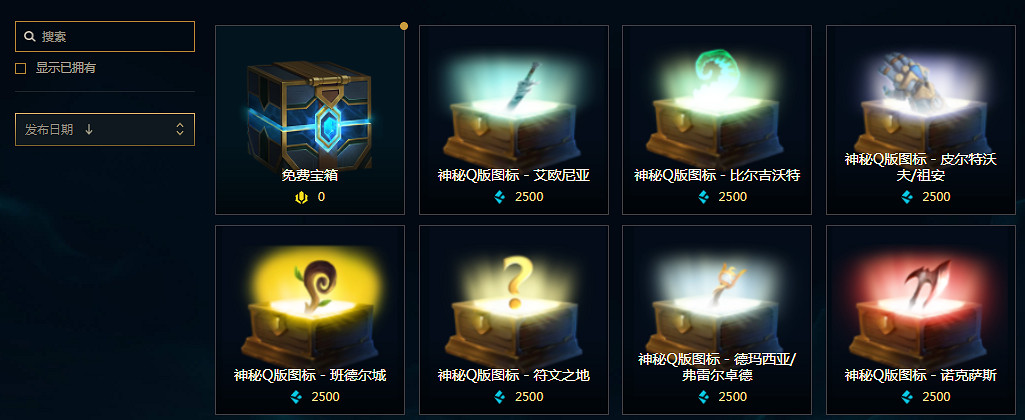Click the orange notification dot on free chest

pyautogui.click(x=404, y=26)
